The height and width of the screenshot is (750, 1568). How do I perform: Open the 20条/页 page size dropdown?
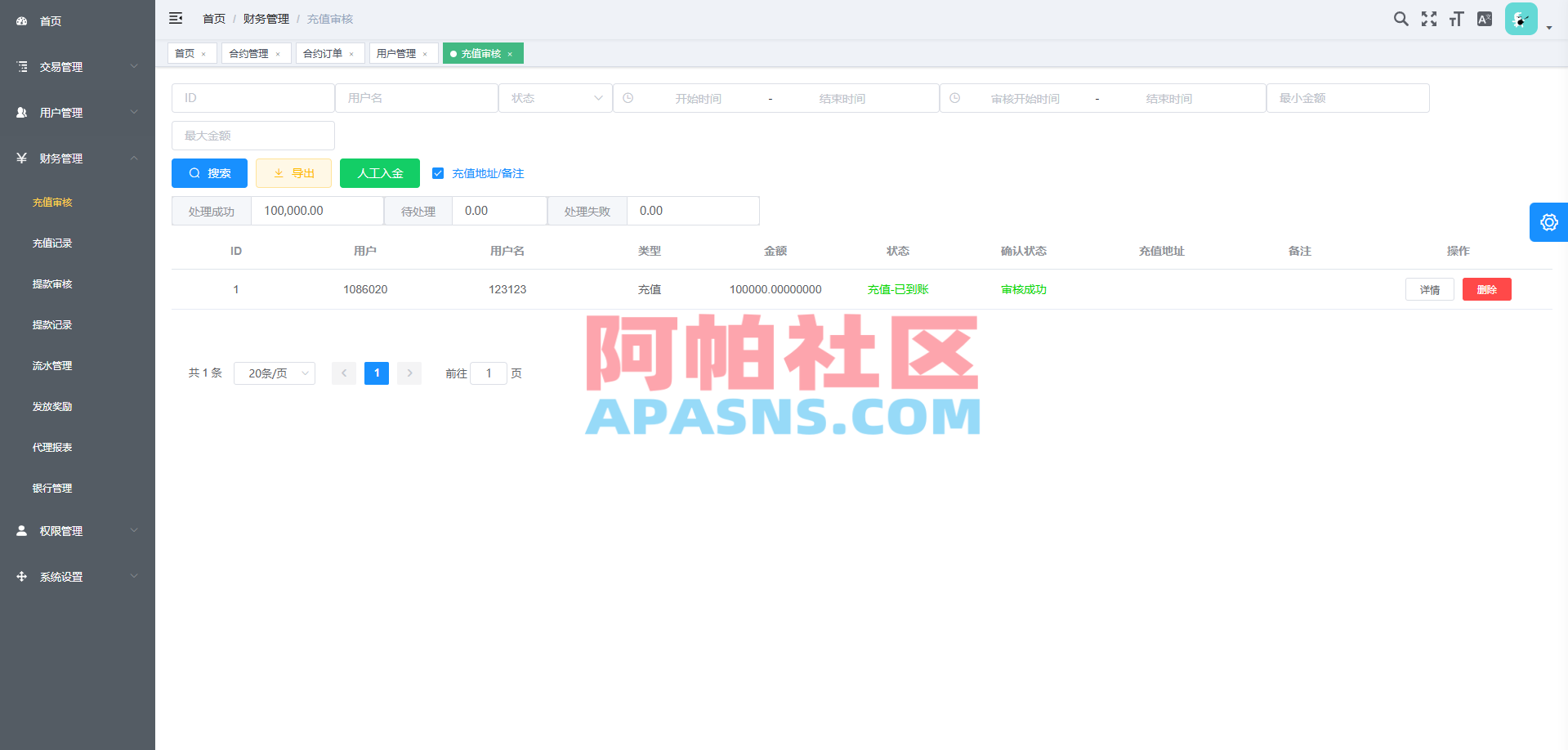274,373
